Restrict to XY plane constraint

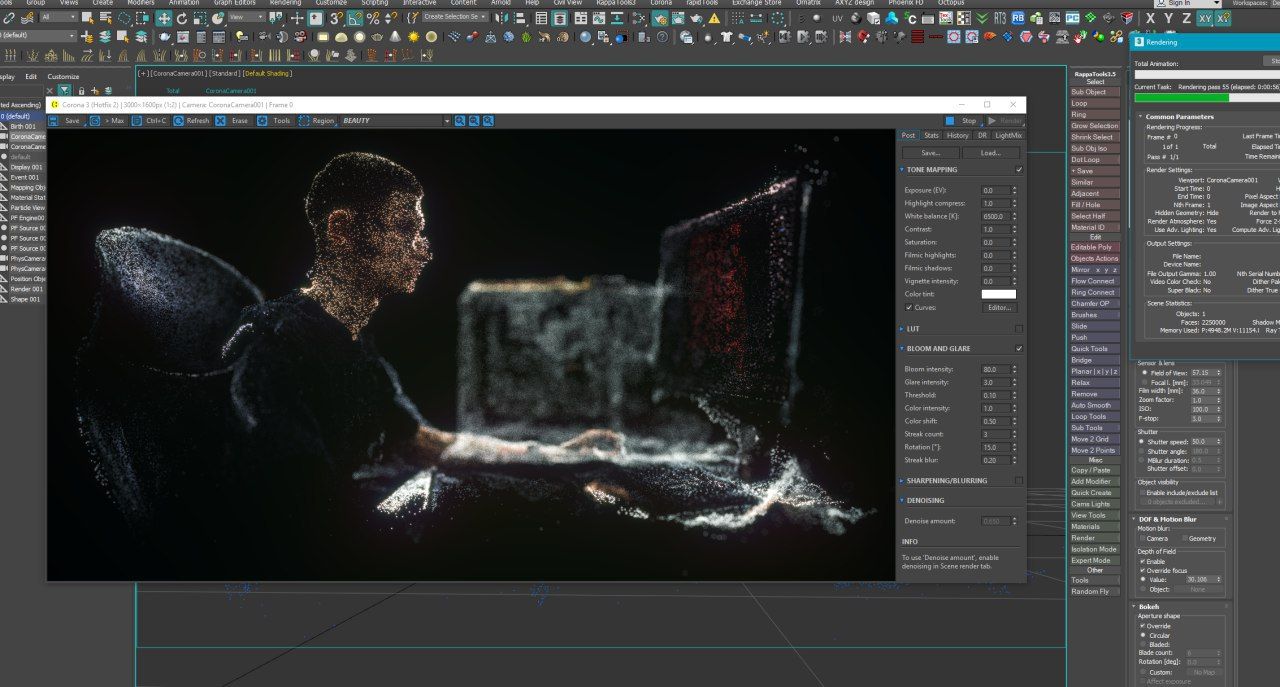coord(1205,18)
